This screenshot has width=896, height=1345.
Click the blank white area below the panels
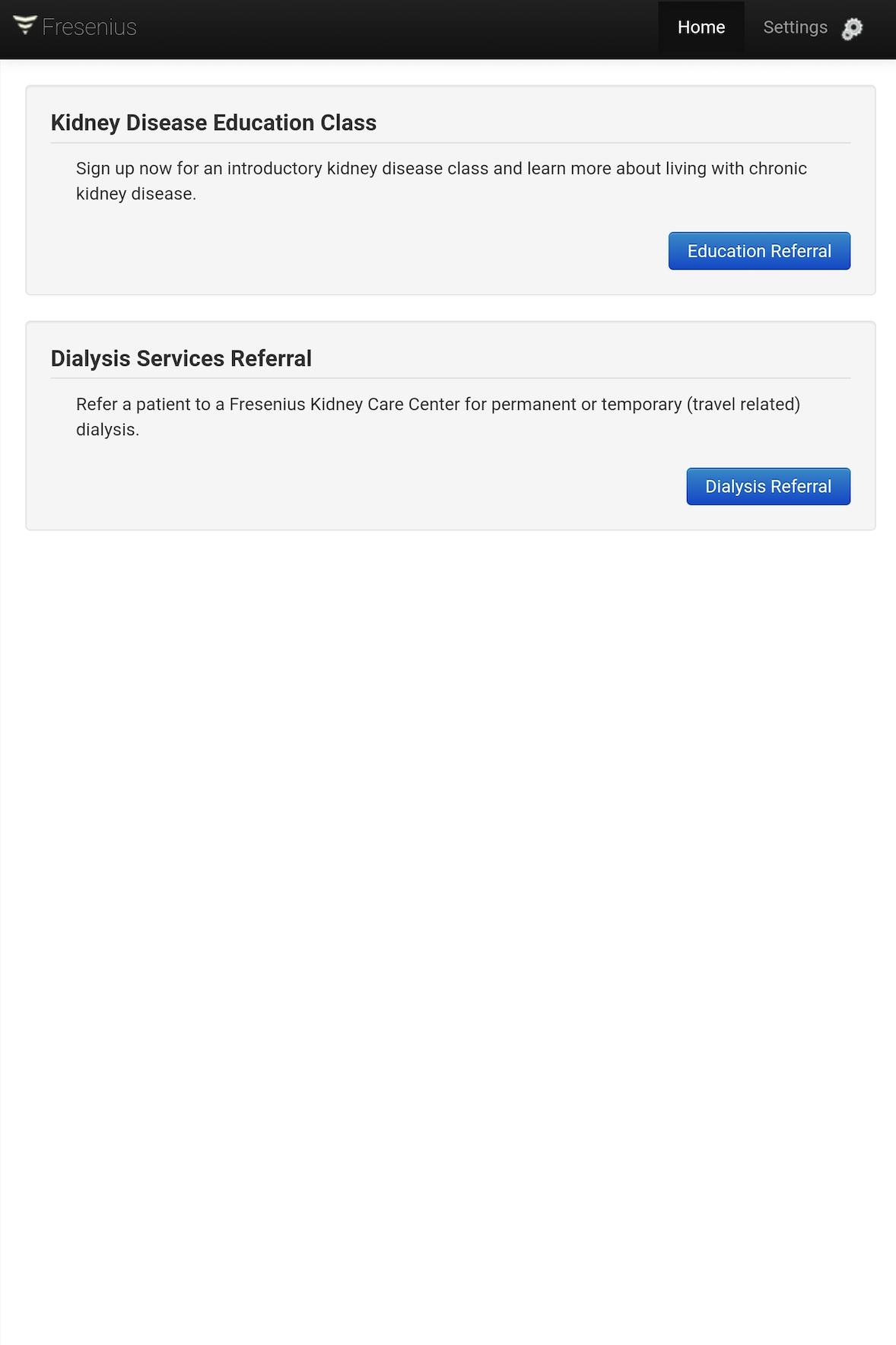point(448,913)
